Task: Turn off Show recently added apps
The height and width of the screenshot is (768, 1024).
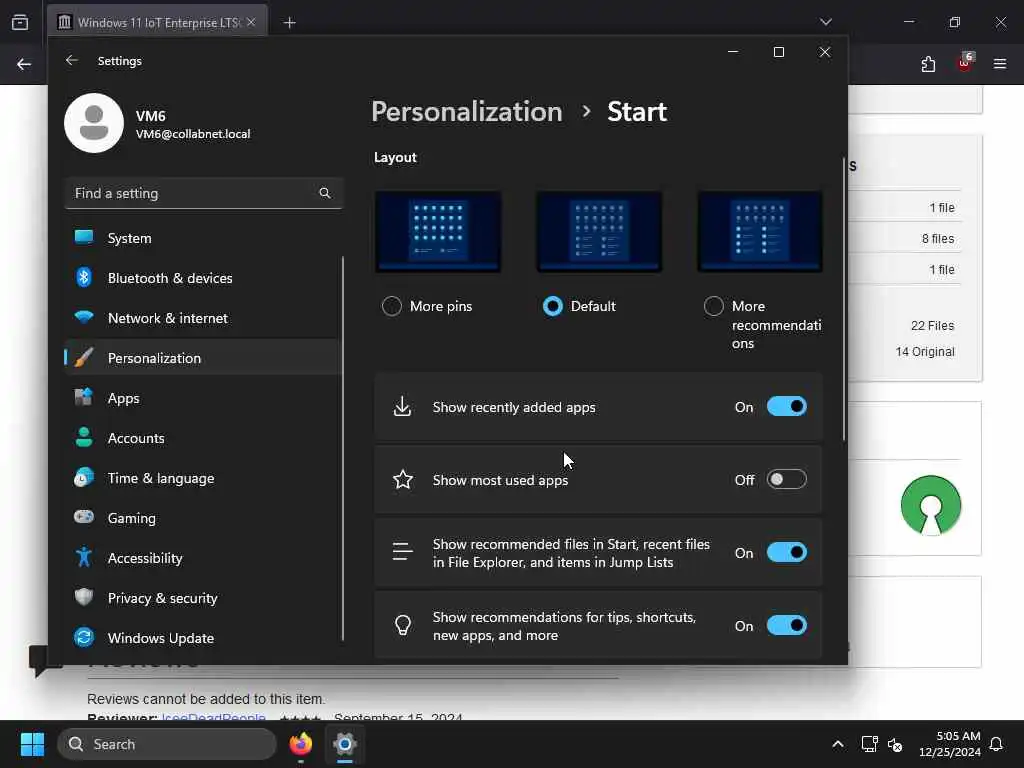Action: pyautogui.click(x=787, y=406)
